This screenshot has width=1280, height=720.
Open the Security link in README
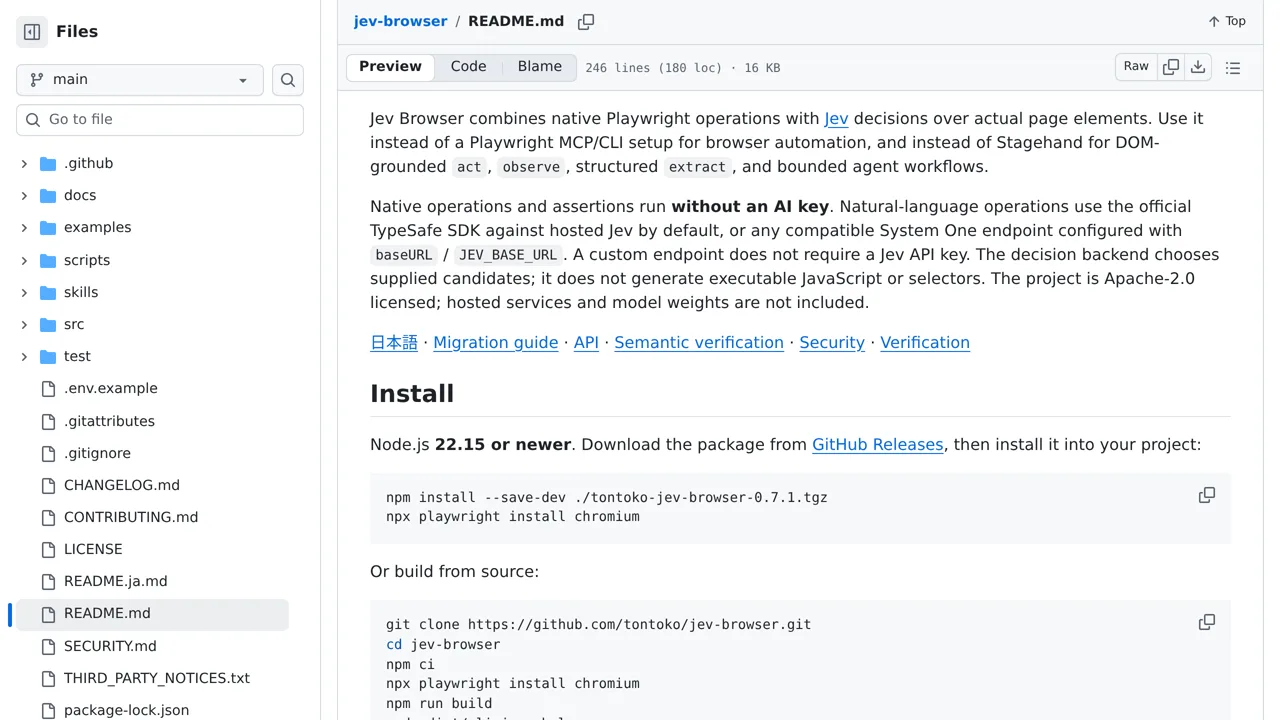click(832, 342)
